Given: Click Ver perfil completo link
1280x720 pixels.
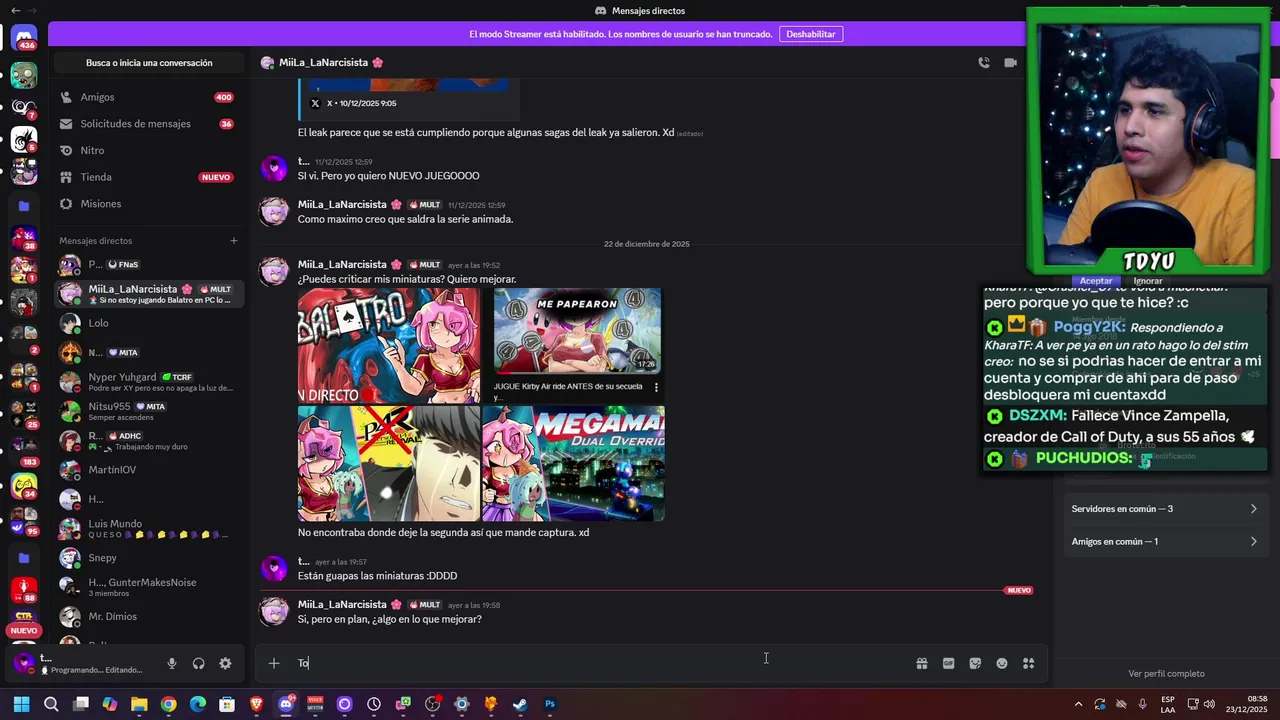Looking at the screenshot, I should (x=1166, y=674).
